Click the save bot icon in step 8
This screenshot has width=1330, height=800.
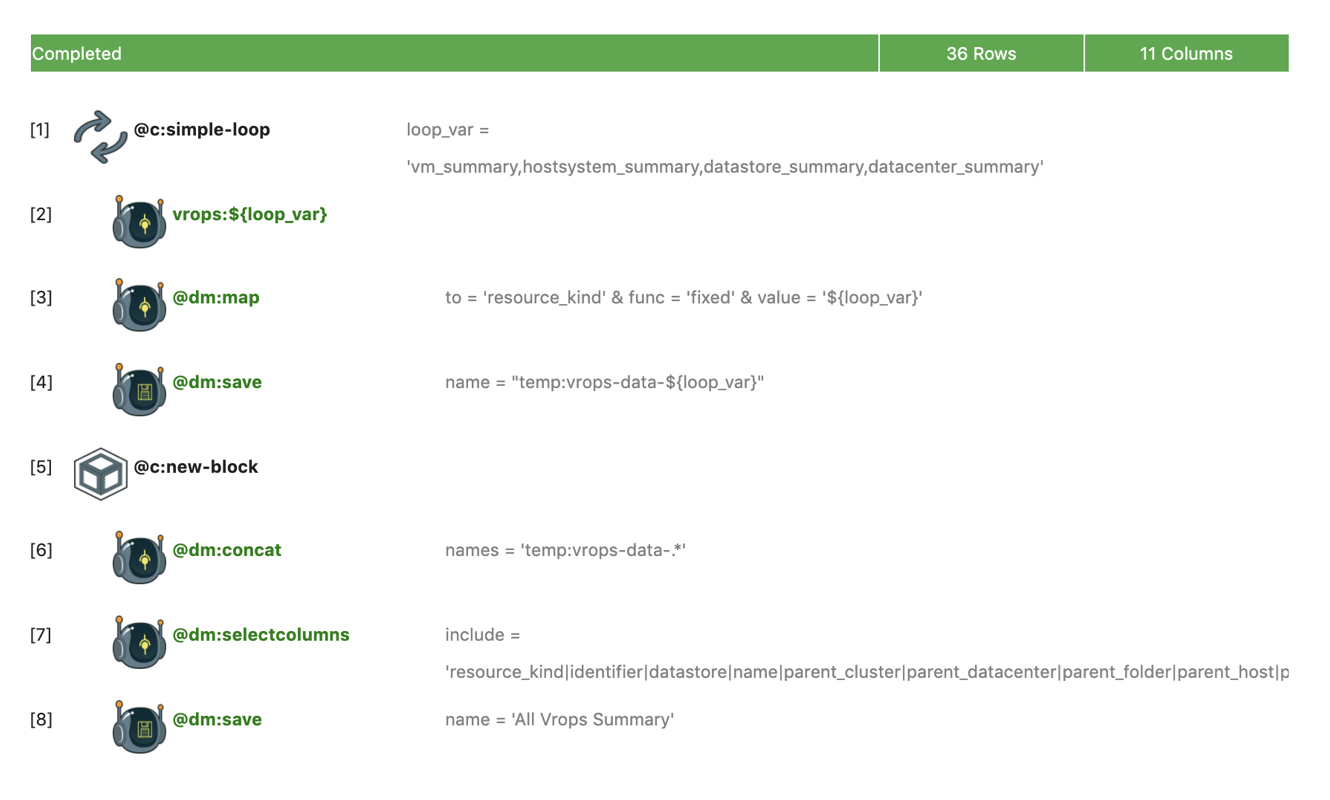[x=139, y=726]
